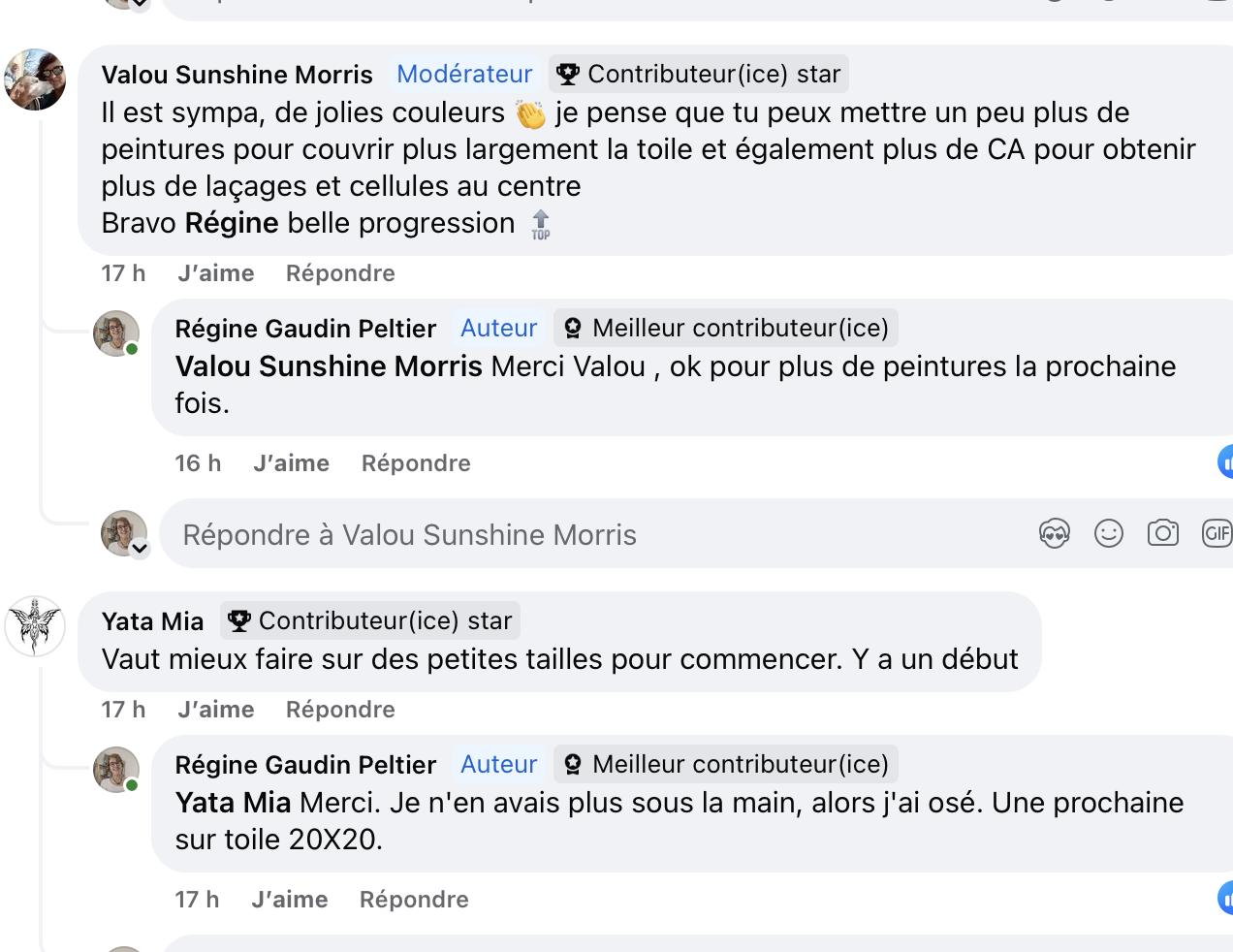Image resolution: width=1233 pixels, height=952 pixels.
Task: Click Yata Mia's Contributeur(ice) star badge
Action: tap(370, 620)
